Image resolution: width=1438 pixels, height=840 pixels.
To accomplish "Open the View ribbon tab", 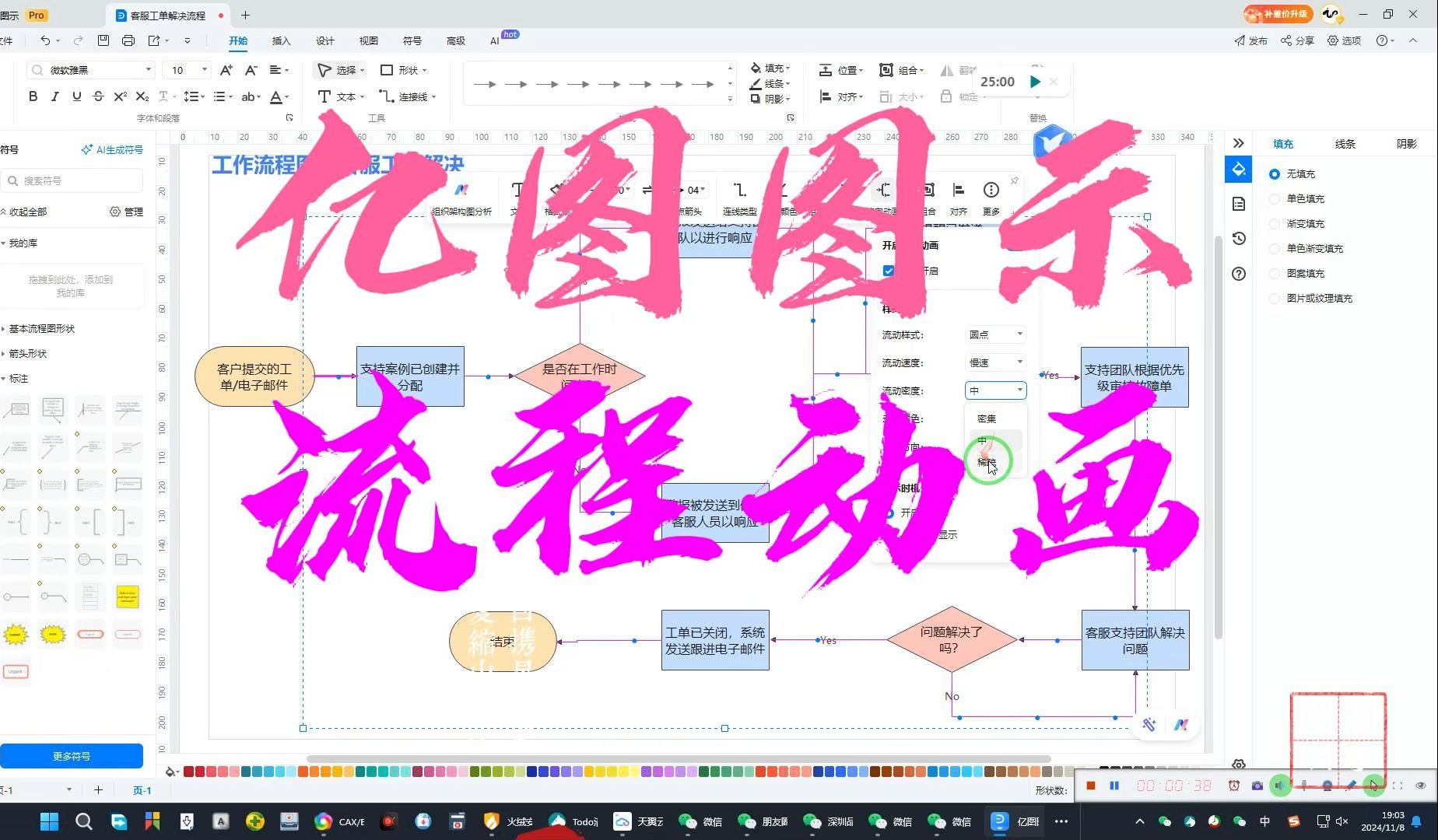I will (x=368, y=40).
